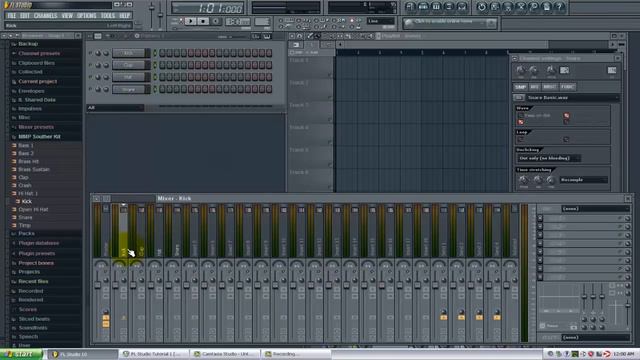Image resolution: width=640 pixels, height=360 pixels.
Task: Click the Stop button in transport
Action: [203, 21]
